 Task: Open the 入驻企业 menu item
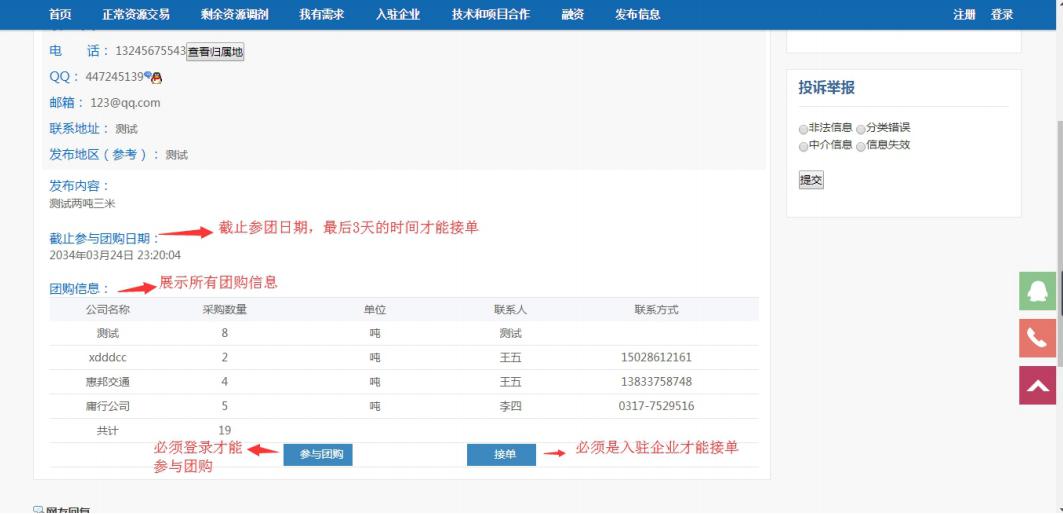coord(398,14)
